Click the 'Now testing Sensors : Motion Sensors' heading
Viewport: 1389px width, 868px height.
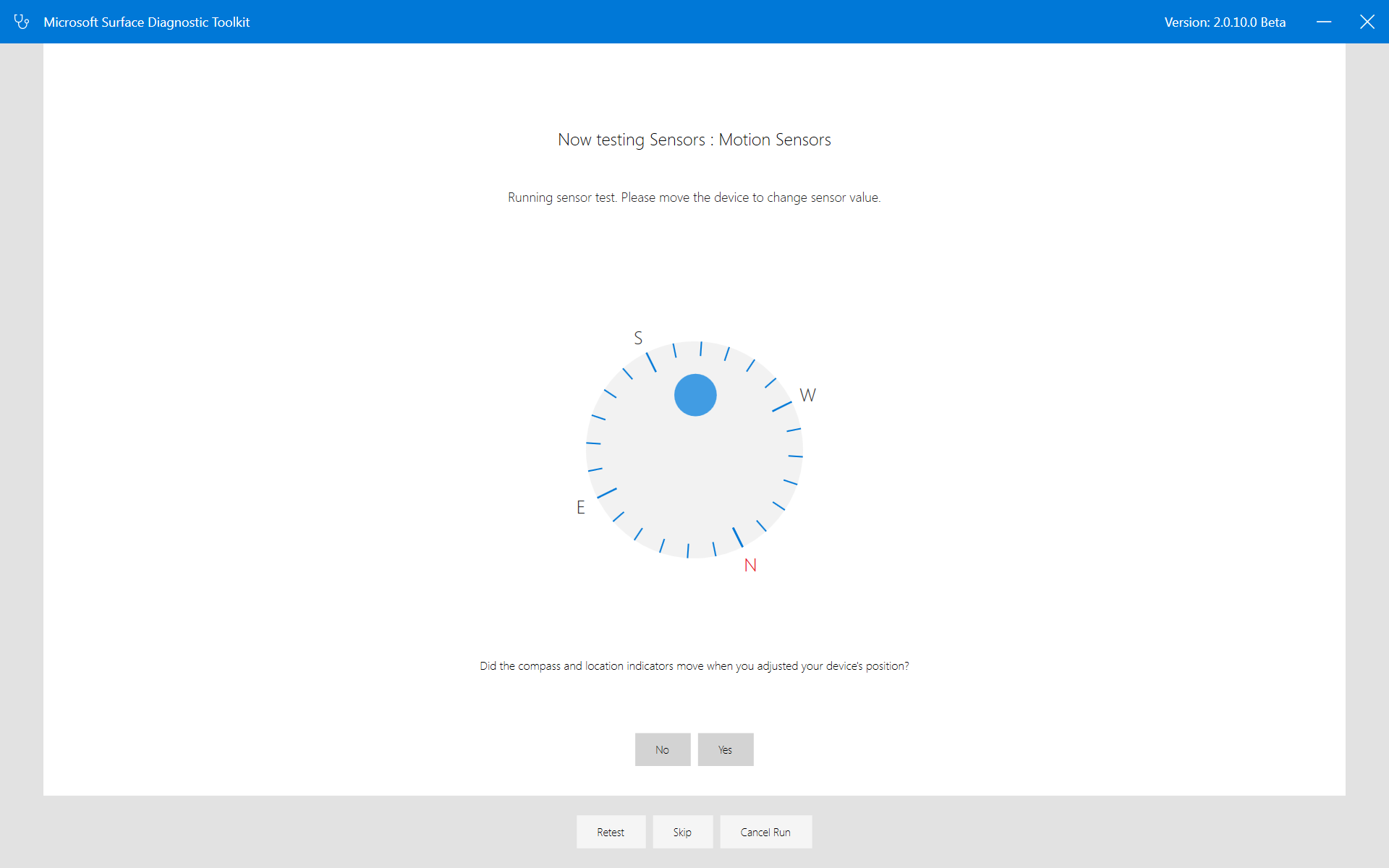tap(694, 140)
